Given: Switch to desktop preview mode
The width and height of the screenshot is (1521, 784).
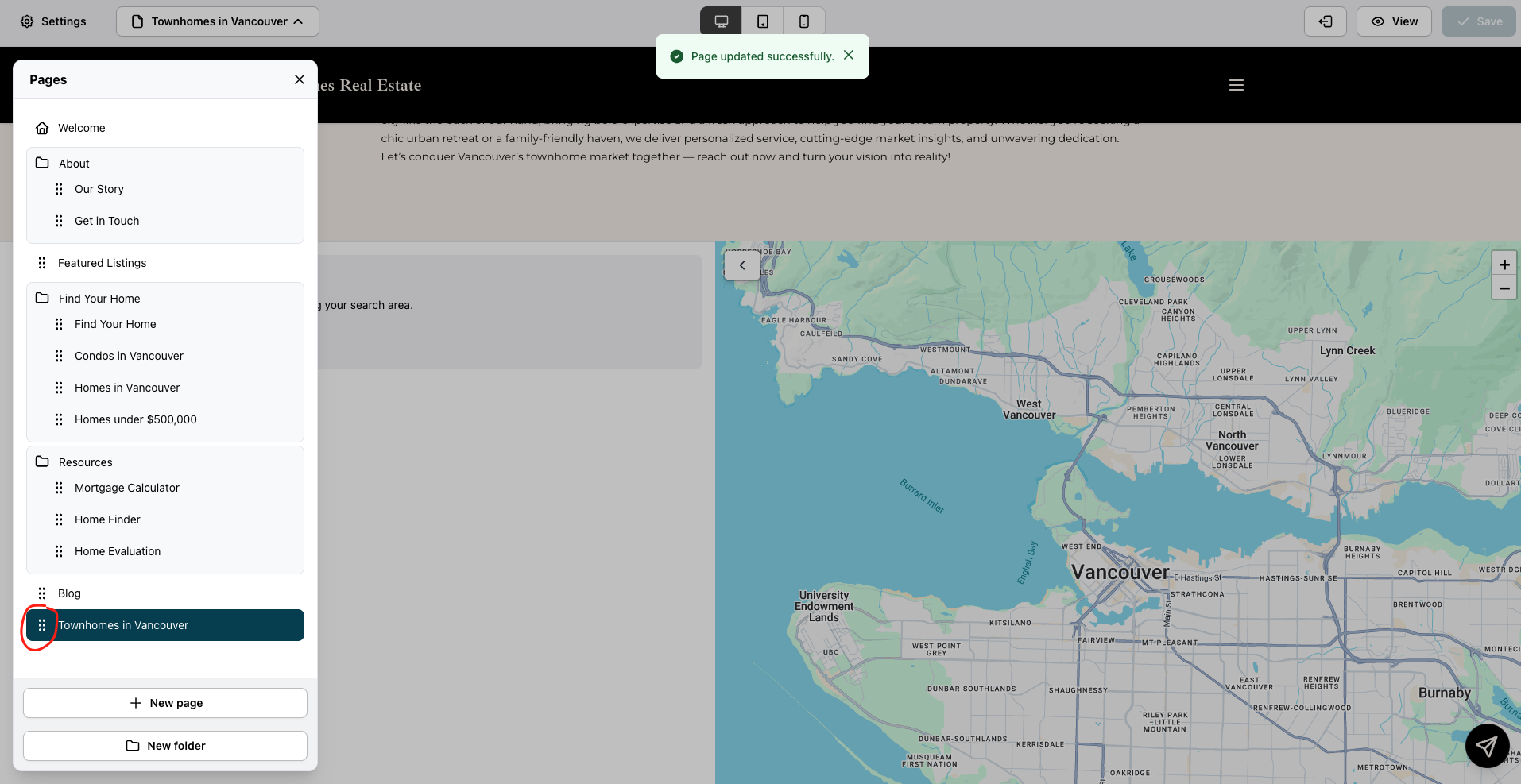Looking at the screenshot, I should (721, 21).
